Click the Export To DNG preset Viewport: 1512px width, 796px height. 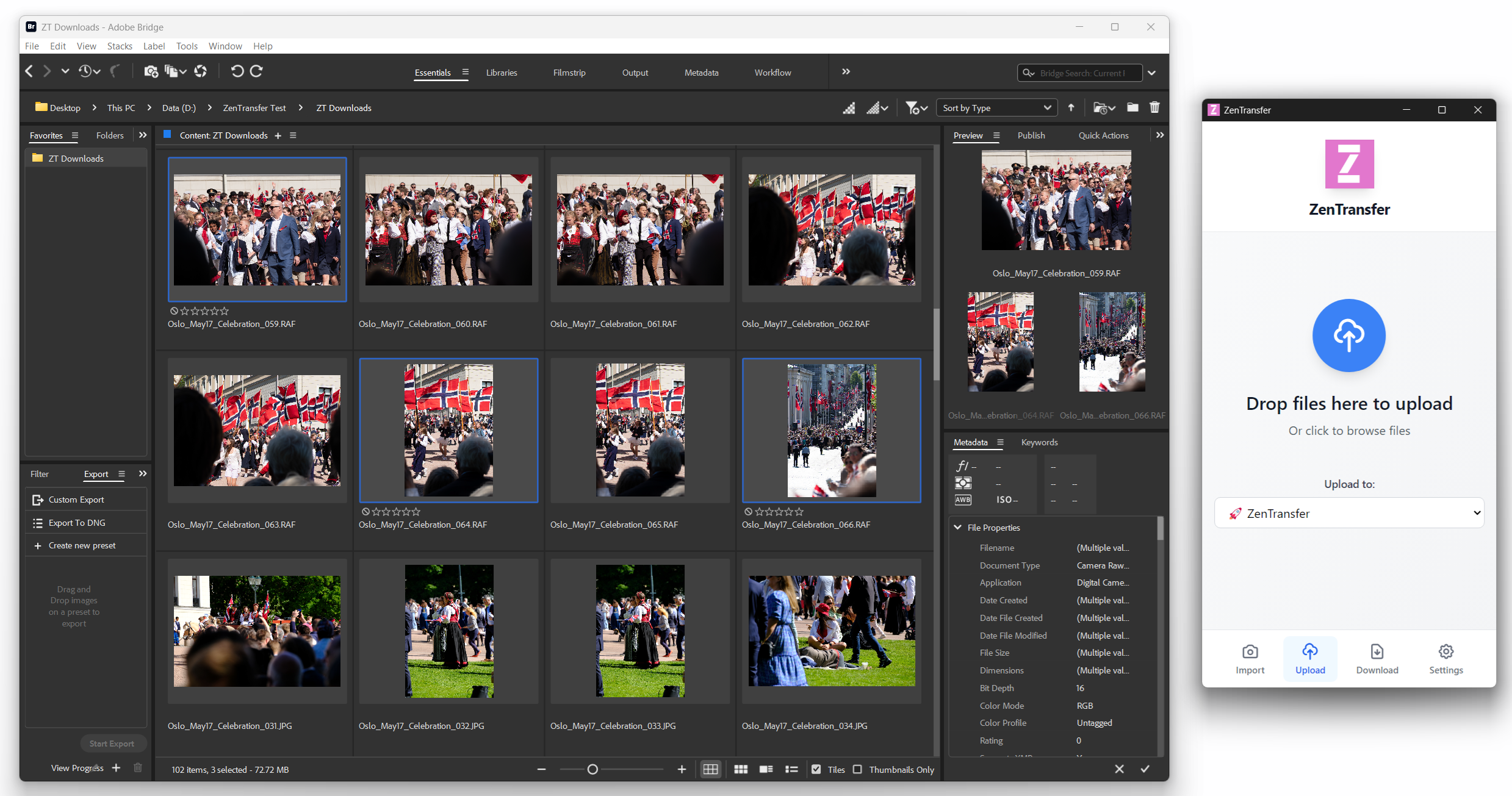pyautogui.click(x=77, y=522)
